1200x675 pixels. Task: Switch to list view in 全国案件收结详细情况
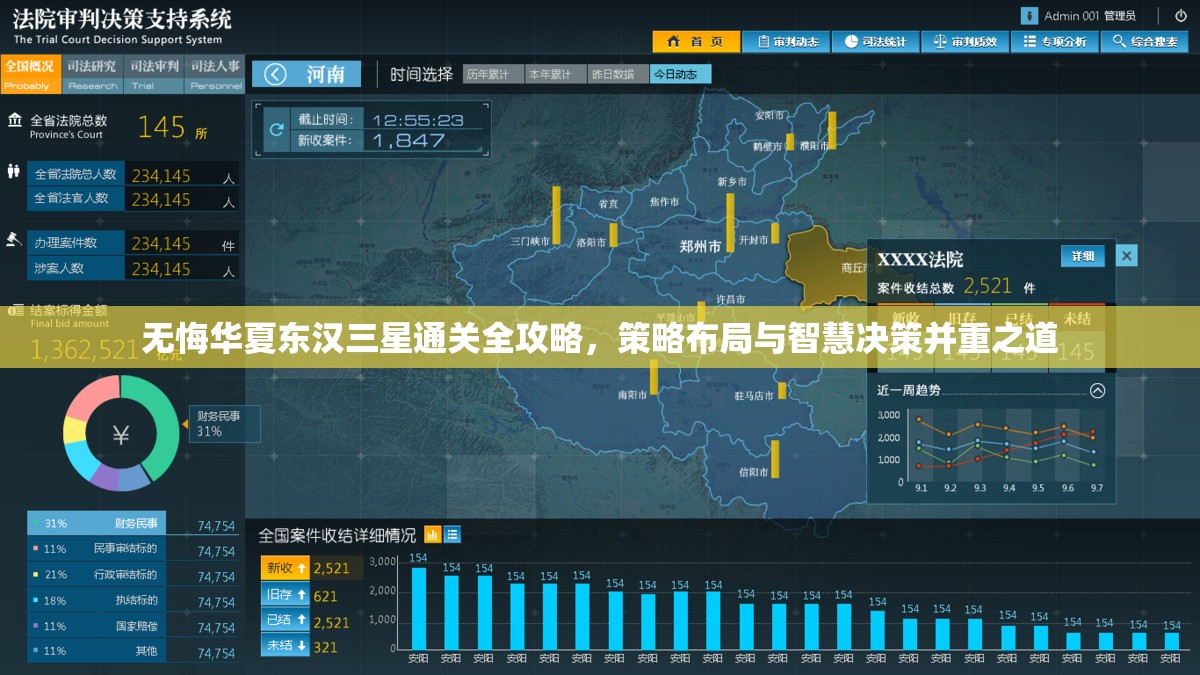click(x=452, y=534)
